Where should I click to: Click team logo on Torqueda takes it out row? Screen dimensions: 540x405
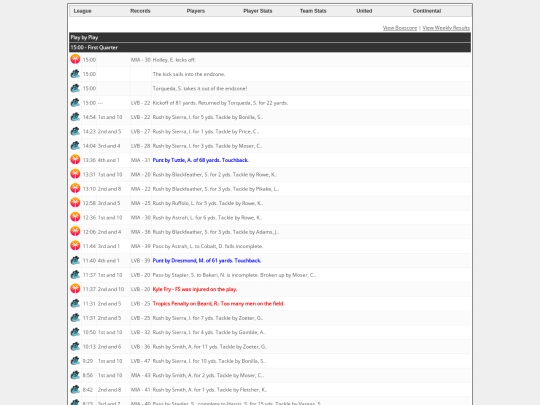tap(75, 88)
